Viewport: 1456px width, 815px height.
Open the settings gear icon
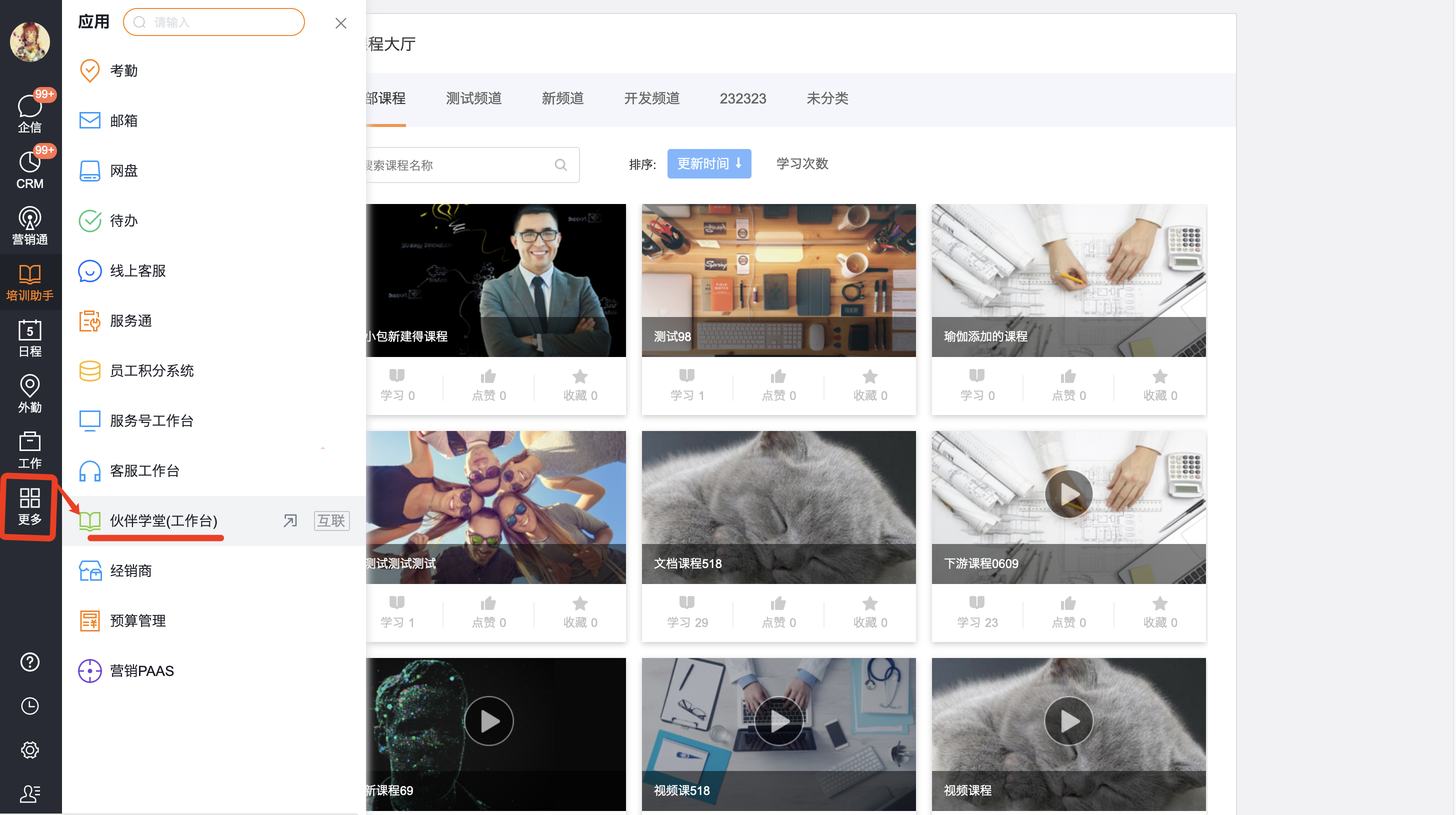(30, 750)
